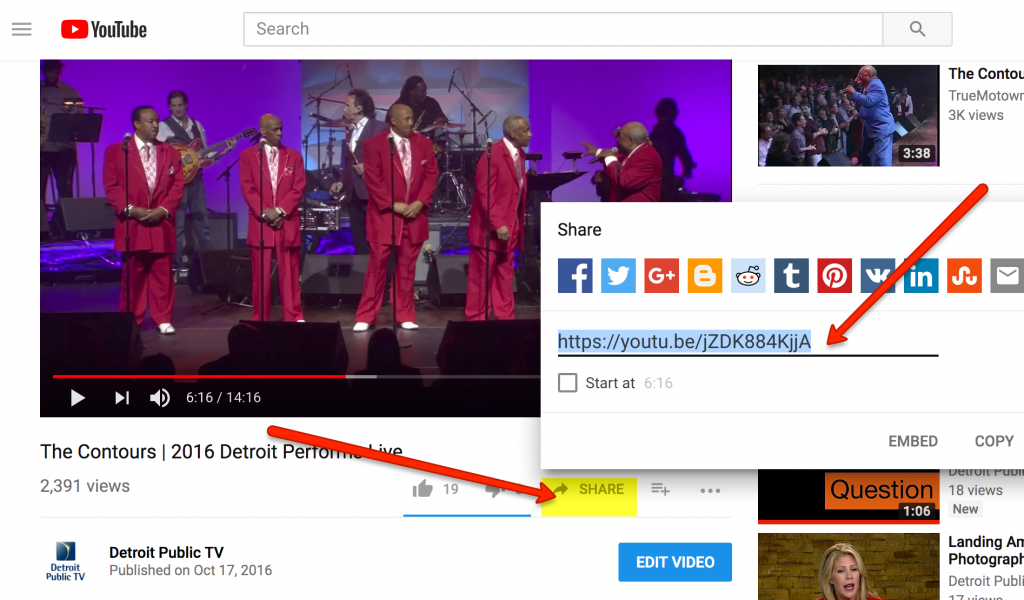Mute the video volume
This screenshot has width=1024, height=600.
[160, 398]
